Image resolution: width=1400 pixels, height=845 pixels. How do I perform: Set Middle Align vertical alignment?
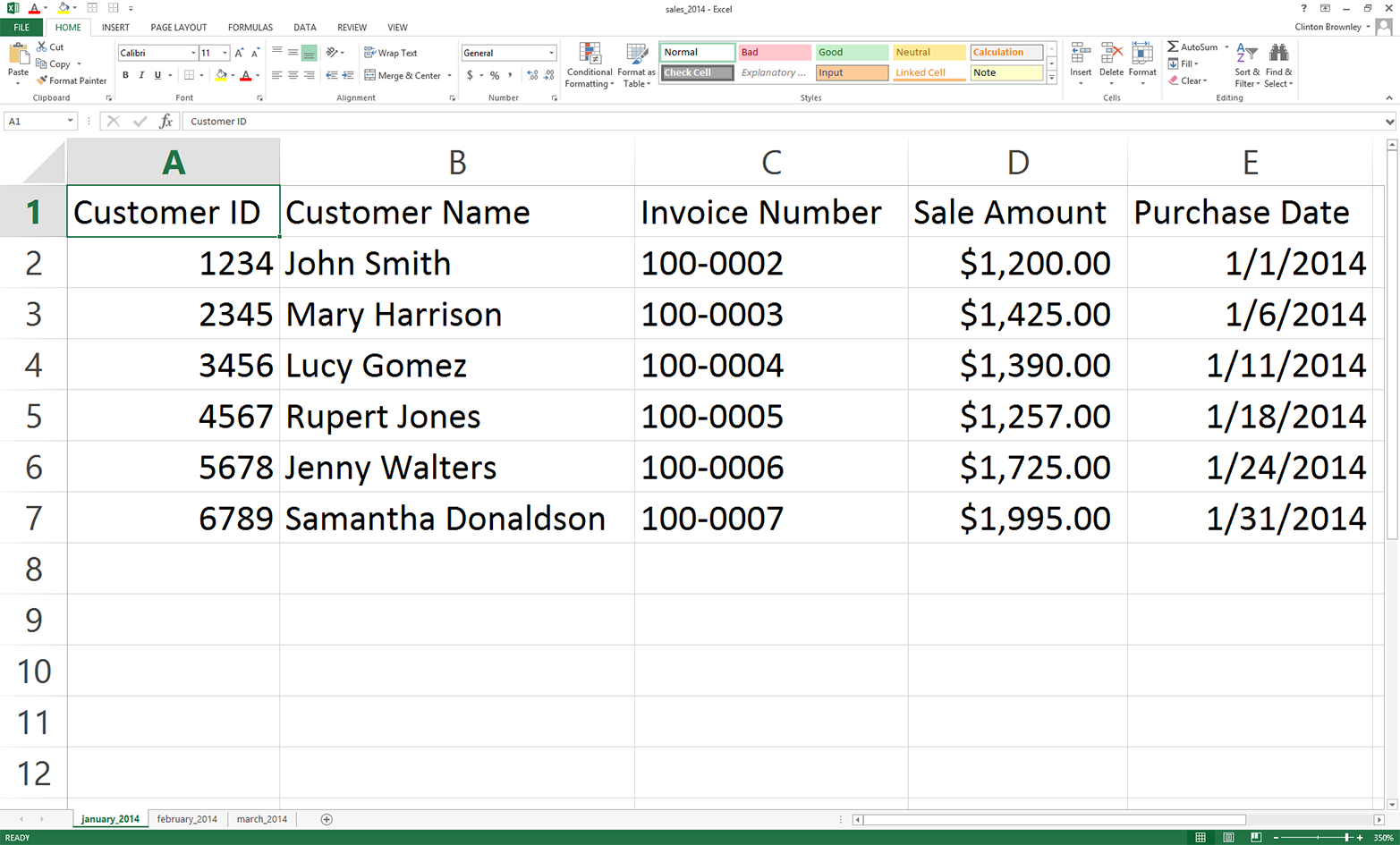coord(293,53)
